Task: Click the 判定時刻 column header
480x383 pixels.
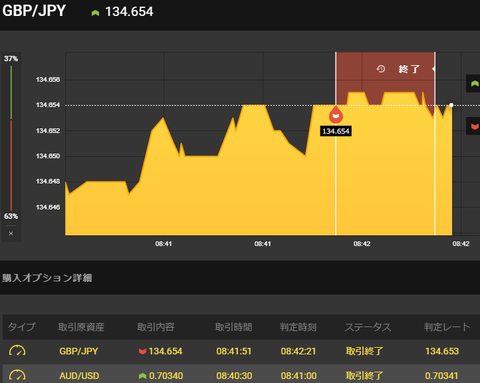Action: click(298, 327)
